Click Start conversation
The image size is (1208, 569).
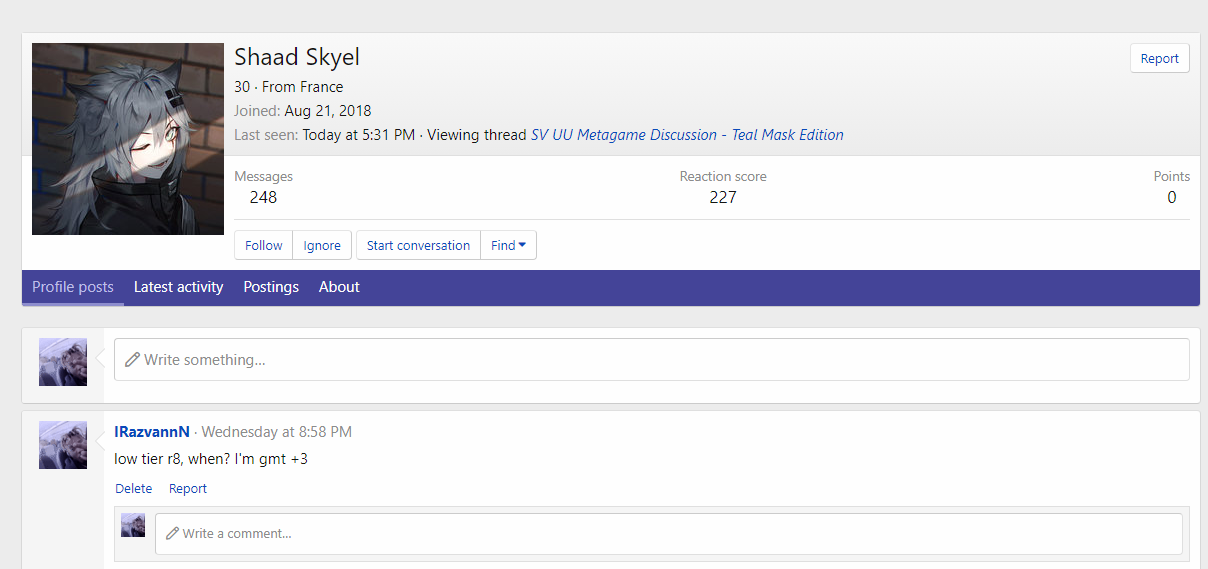[418, 246]
